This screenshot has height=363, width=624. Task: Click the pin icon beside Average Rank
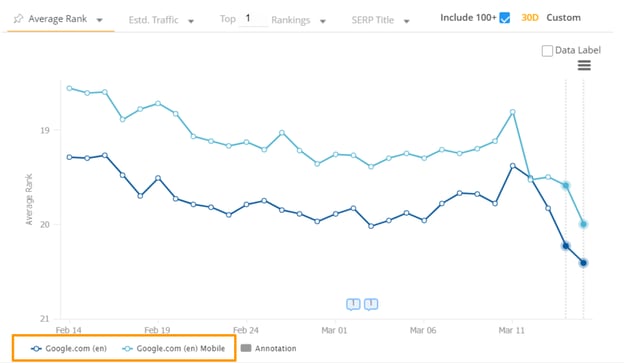pyautogui.click(x=18, y=19)
